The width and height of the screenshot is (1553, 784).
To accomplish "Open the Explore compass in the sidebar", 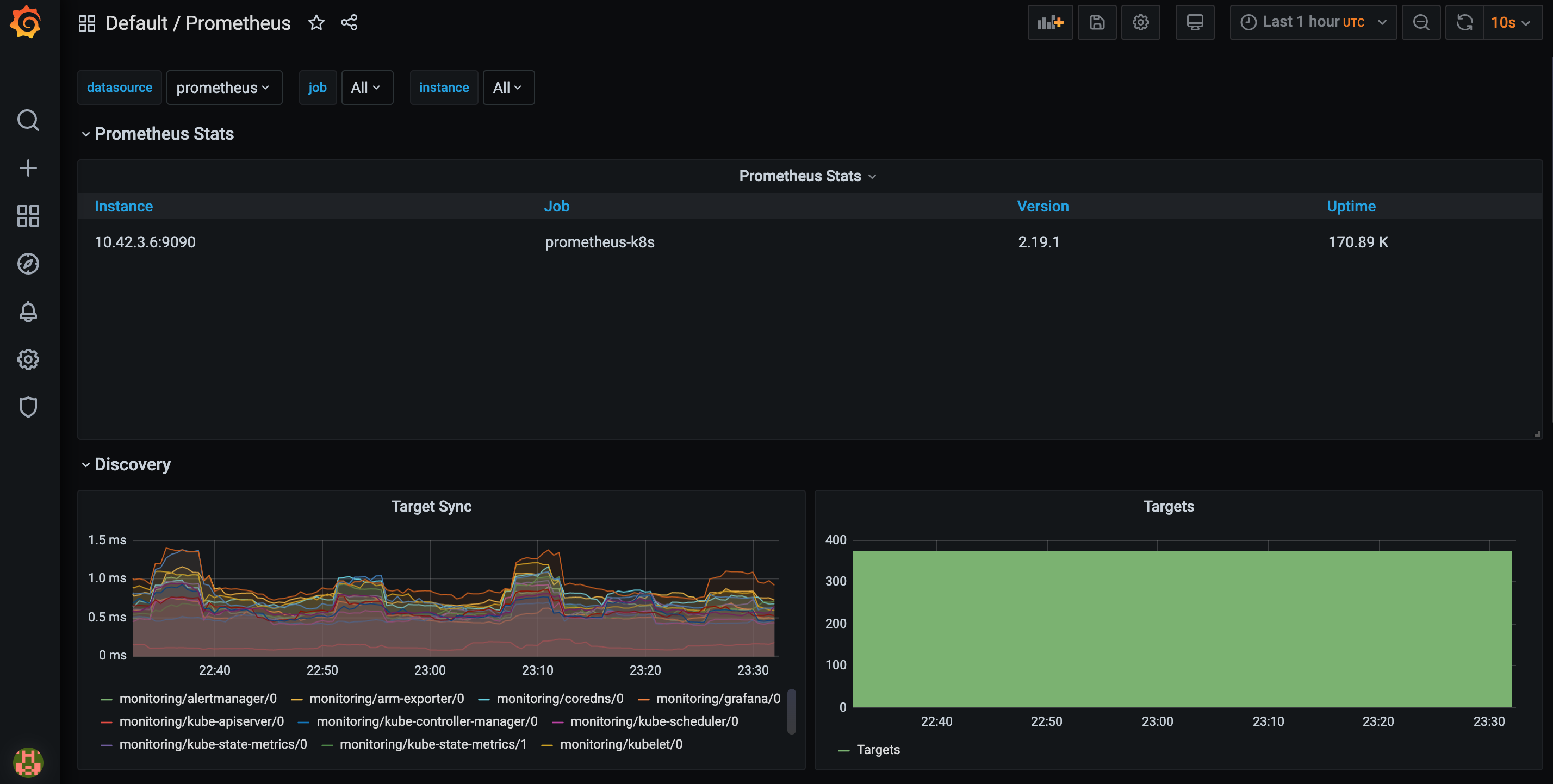I will point(28,263).
